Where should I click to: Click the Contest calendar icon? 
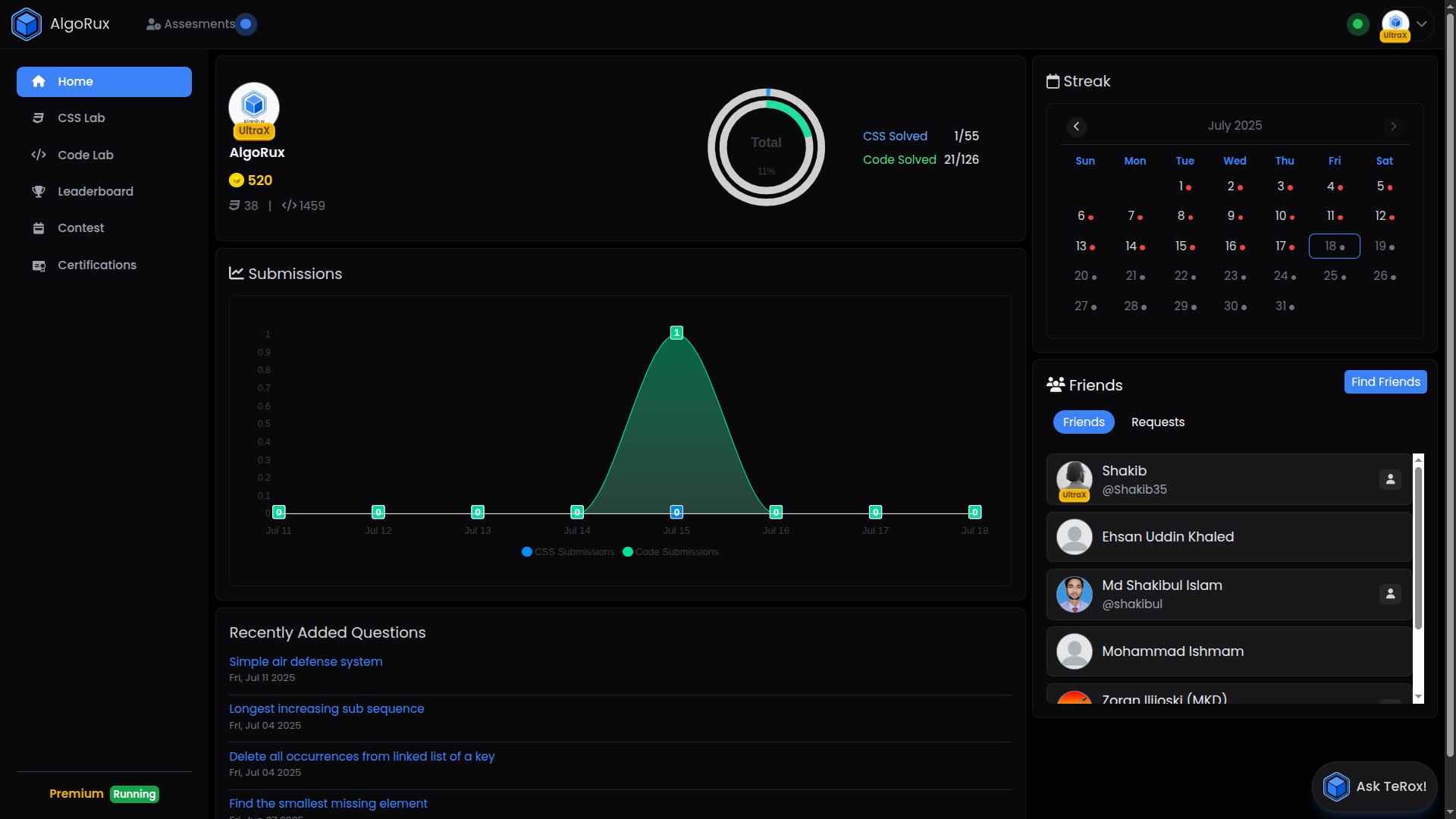tap(39, 228)
